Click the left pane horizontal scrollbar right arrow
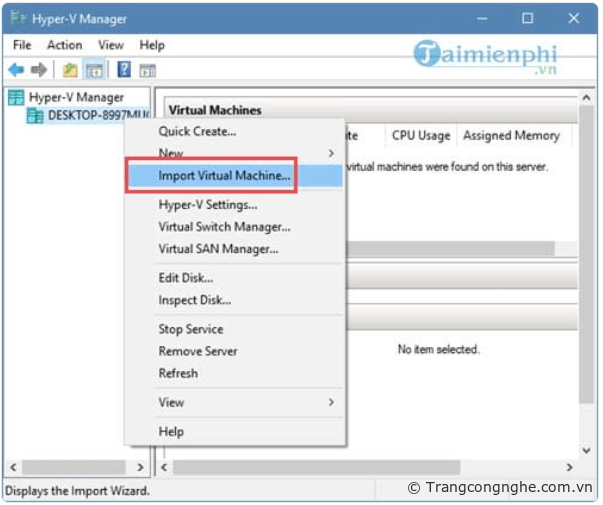The height and width of the screenshot is (505, 603). click(x=140, y=467)
